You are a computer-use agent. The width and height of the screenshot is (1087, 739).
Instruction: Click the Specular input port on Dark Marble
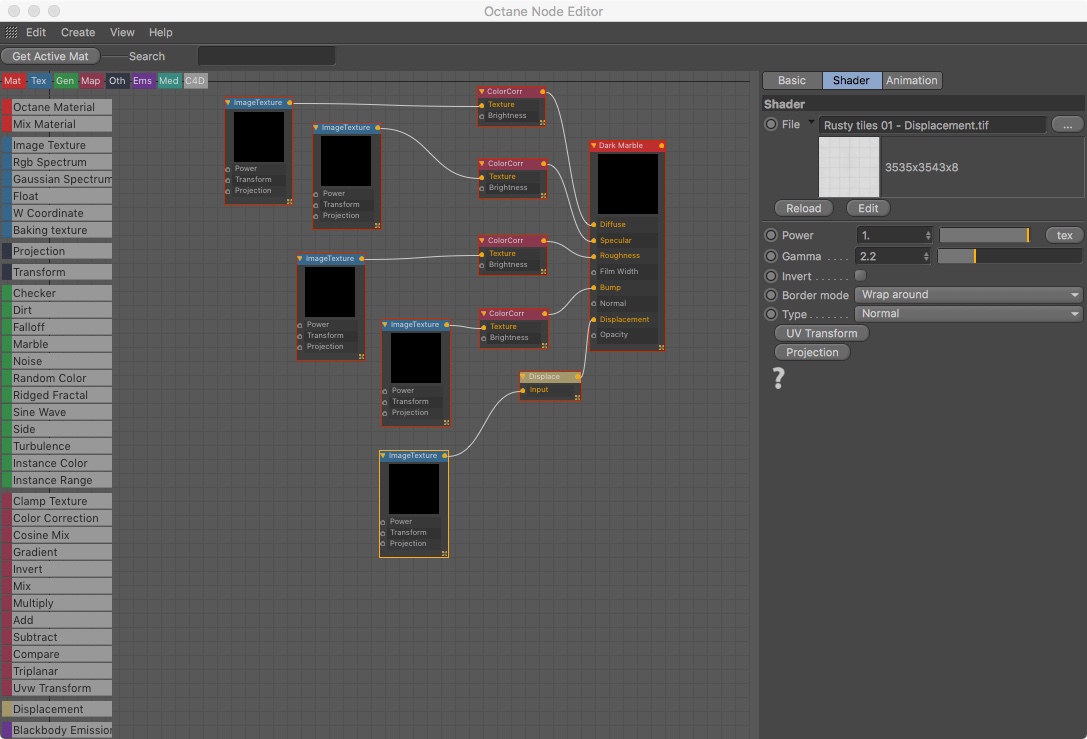[x=594, y=241]
